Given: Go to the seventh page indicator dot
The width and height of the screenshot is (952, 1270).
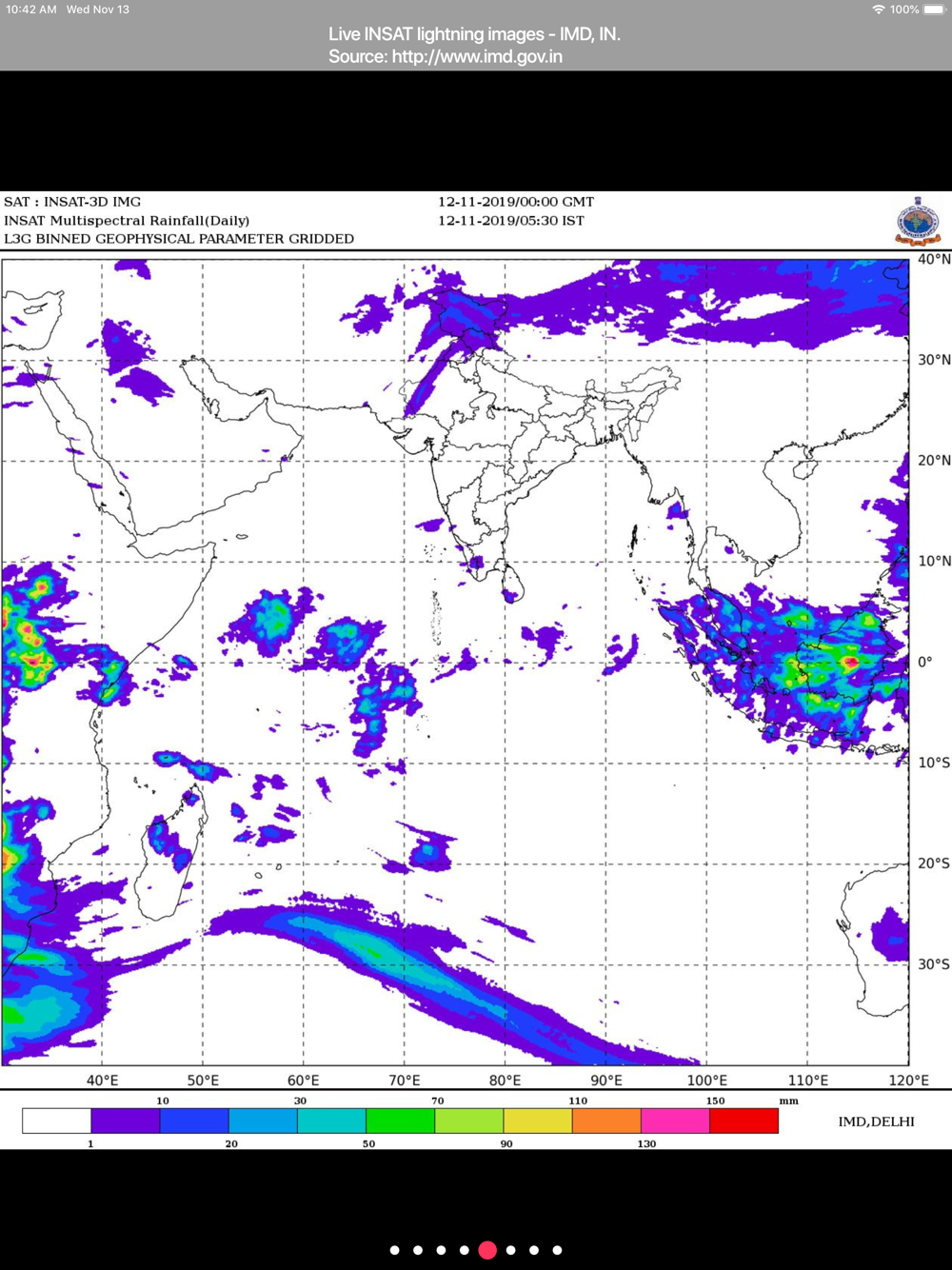Looking at the screenshot, I should [534, 1250].
